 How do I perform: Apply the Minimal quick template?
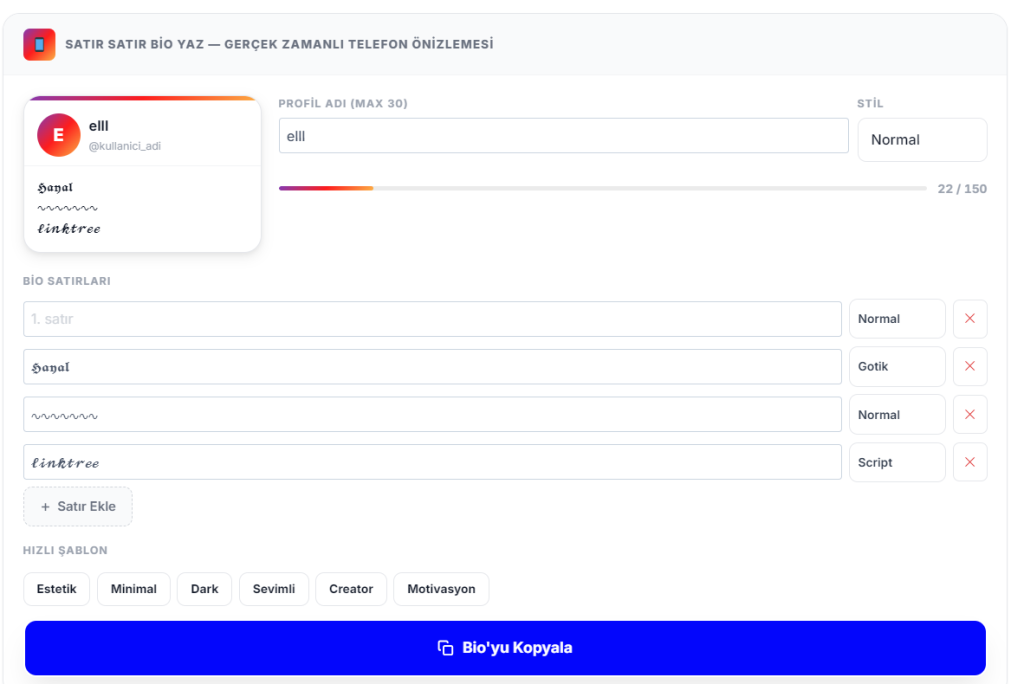pos(134,589)
